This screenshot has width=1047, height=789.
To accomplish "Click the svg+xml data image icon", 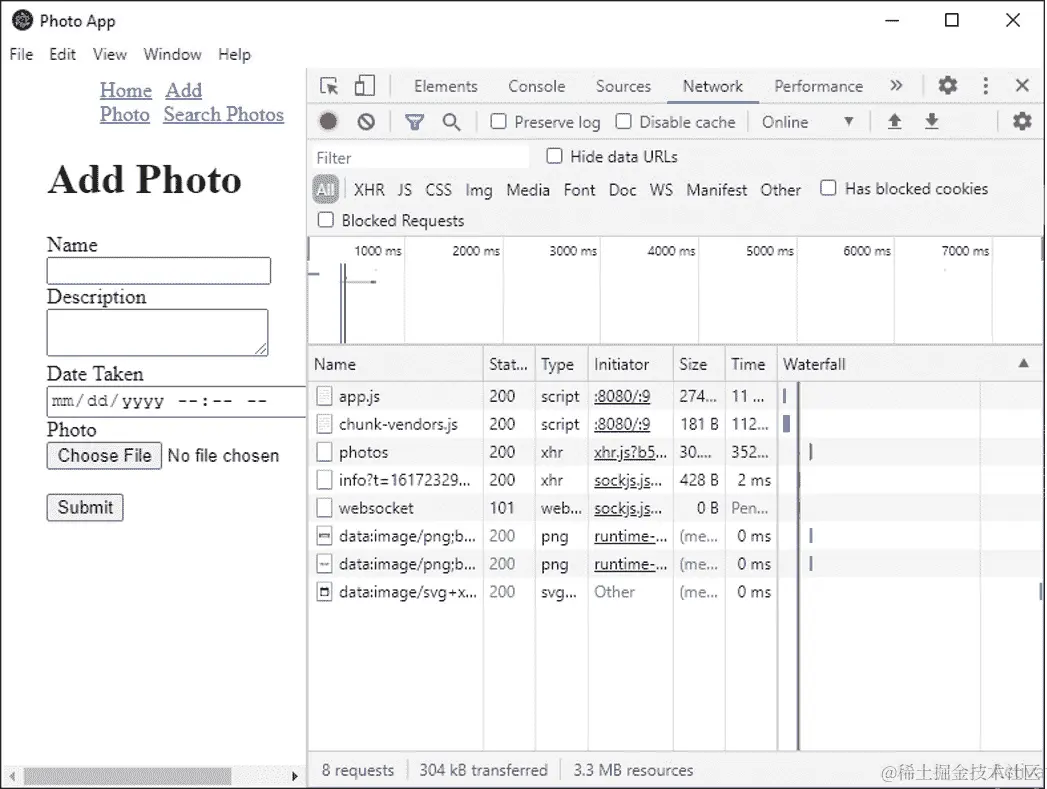I will (x=324, y=592).
